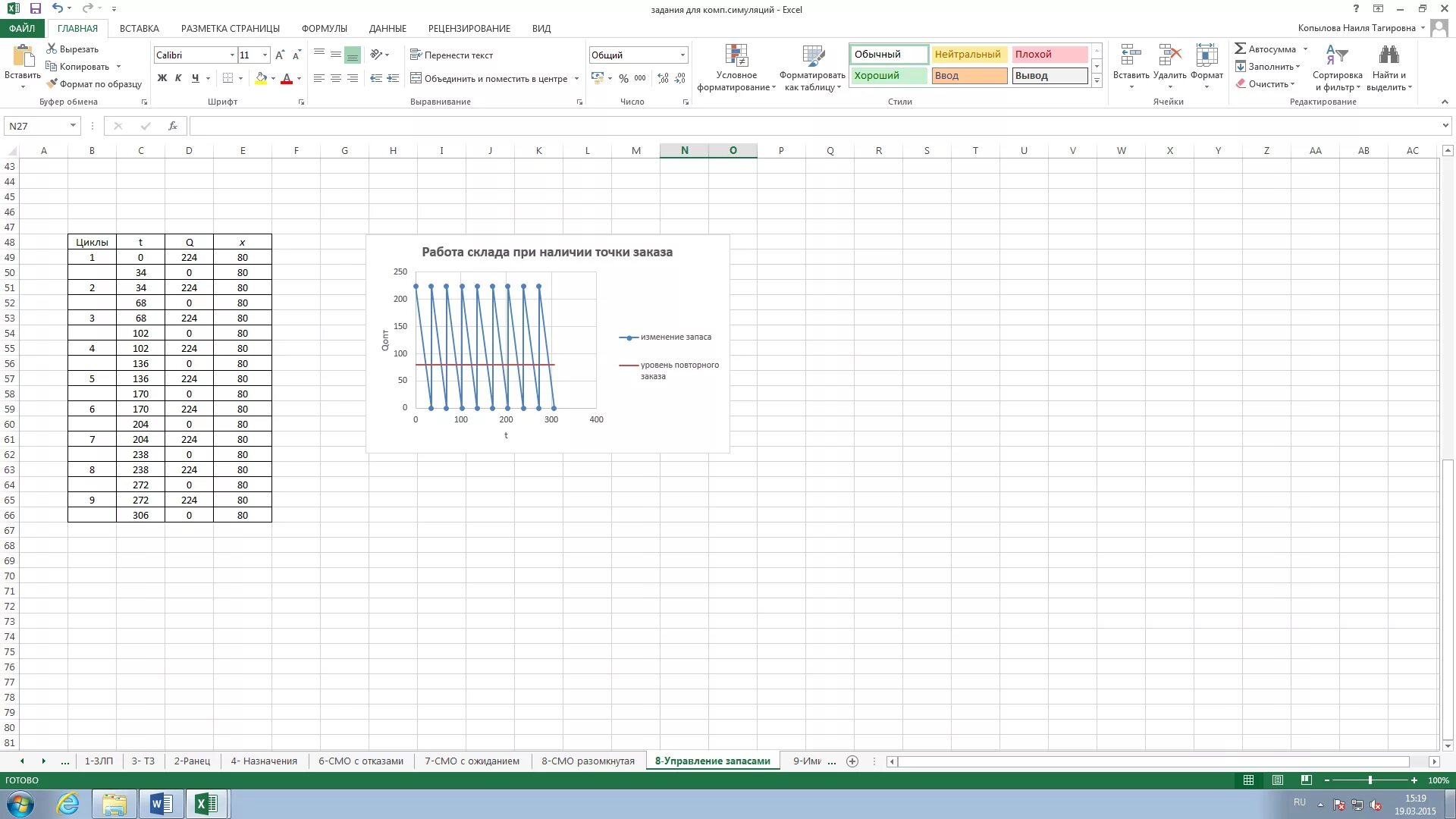Click the AutoSum sigma icon

click(x=1241, y=49)
